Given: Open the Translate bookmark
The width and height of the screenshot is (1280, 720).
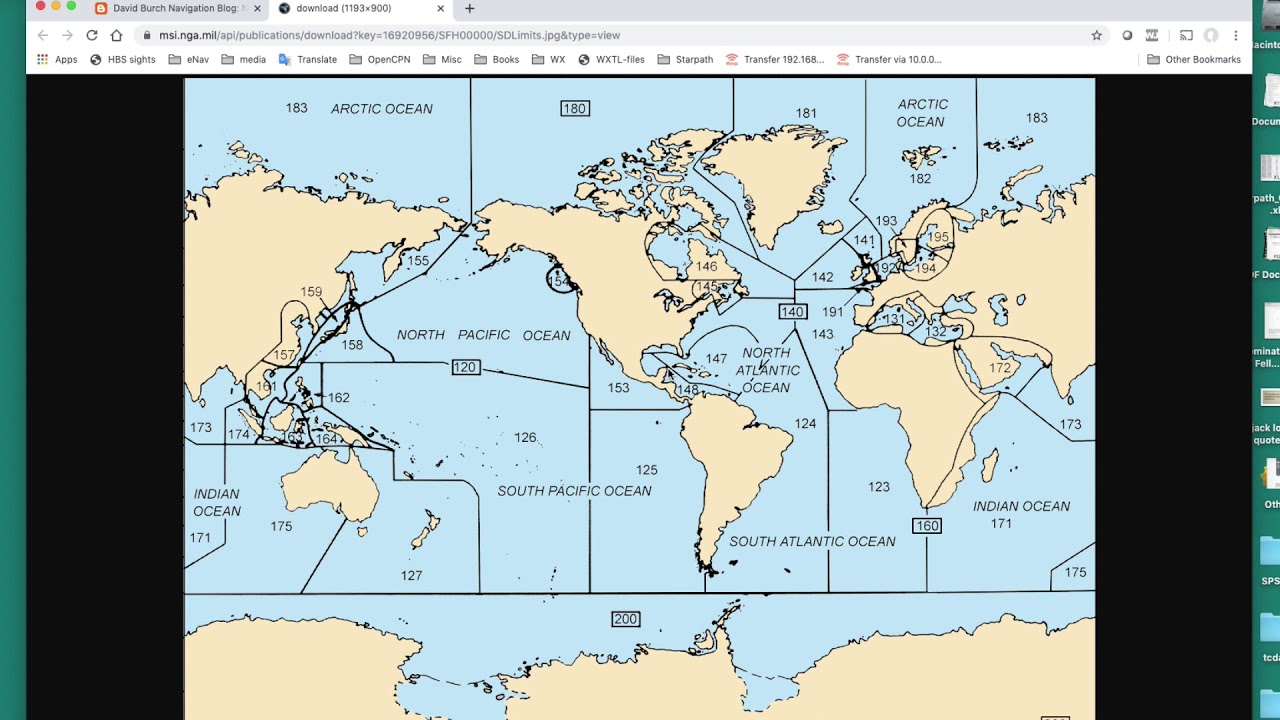Looking at the screenshot, I should point(308,59).
